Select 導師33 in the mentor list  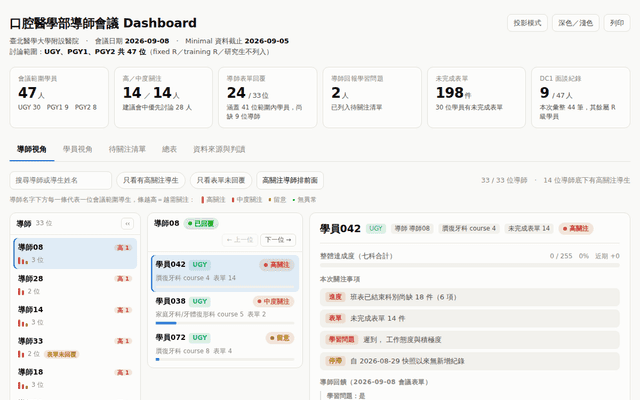click(75, 347)
